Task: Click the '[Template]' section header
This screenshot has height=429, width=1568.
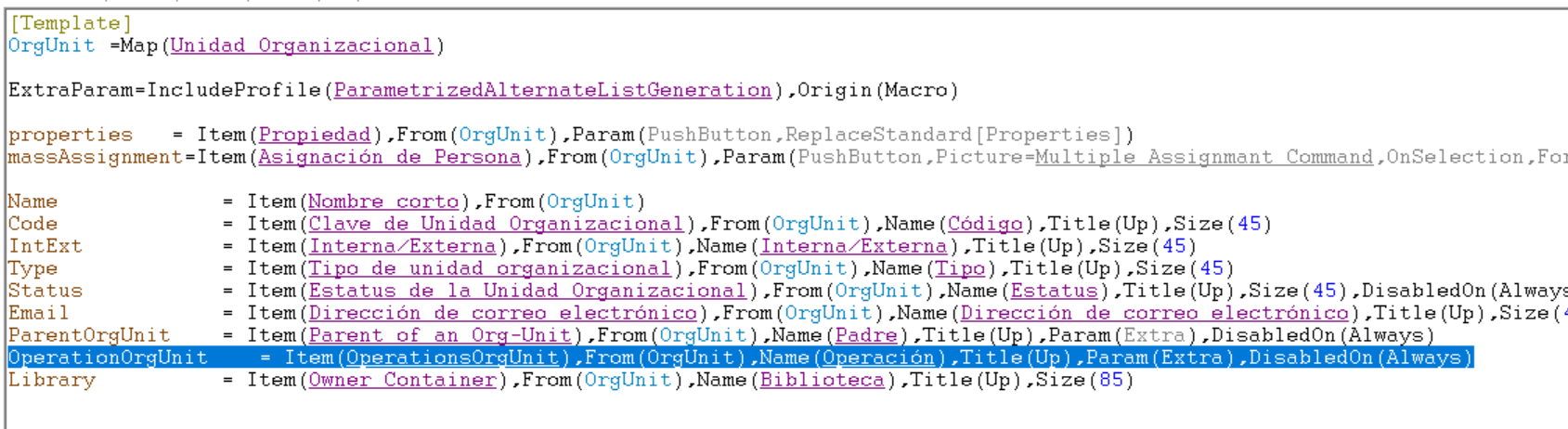Action: [x=71, y=23]
